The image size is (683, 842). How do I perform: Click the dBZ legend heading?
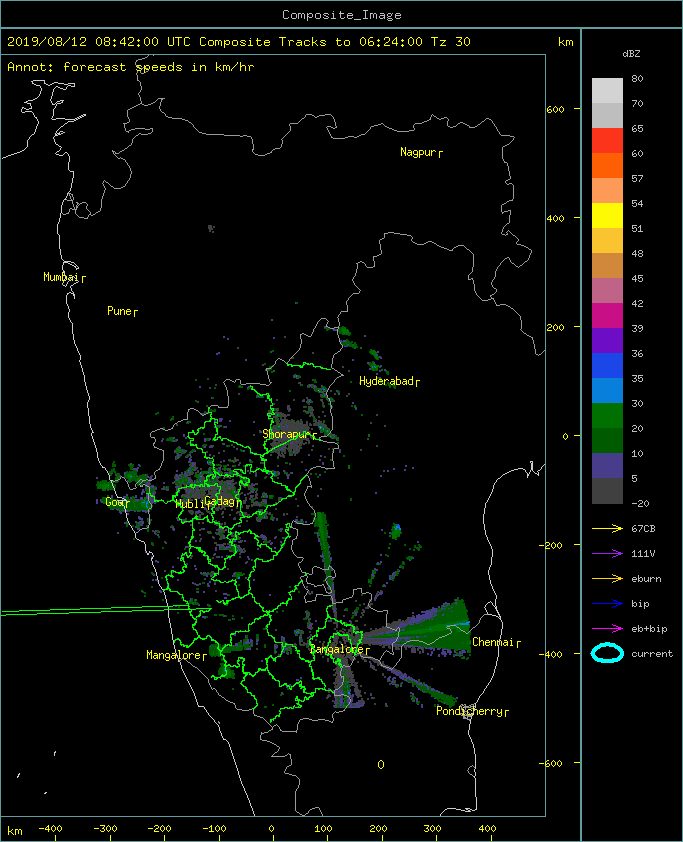pyautogui.click(x=631, y=54)
